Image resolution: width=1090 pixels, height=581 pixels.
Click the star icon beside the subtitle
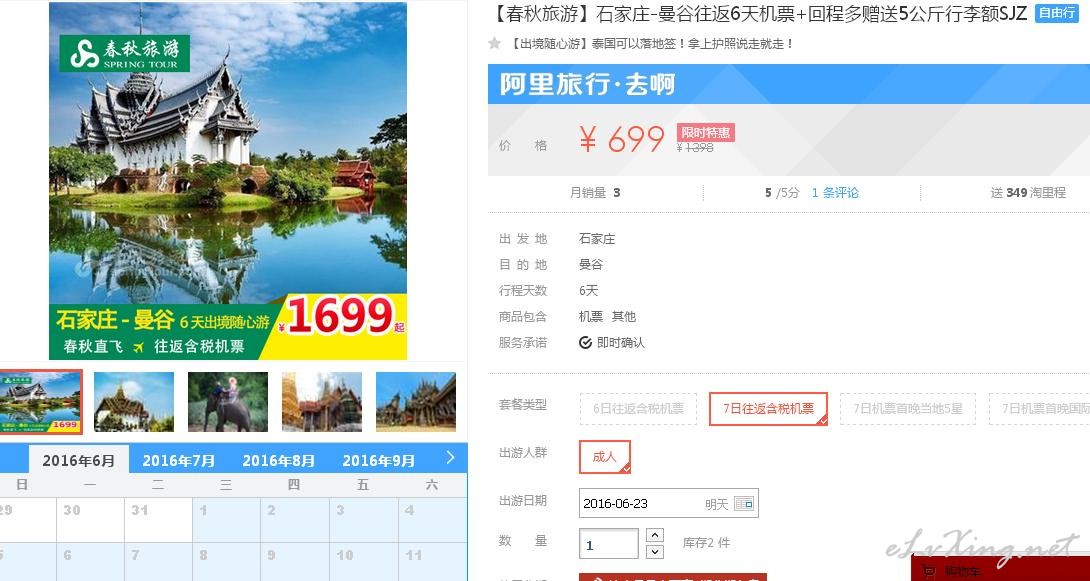click(494, 43)
